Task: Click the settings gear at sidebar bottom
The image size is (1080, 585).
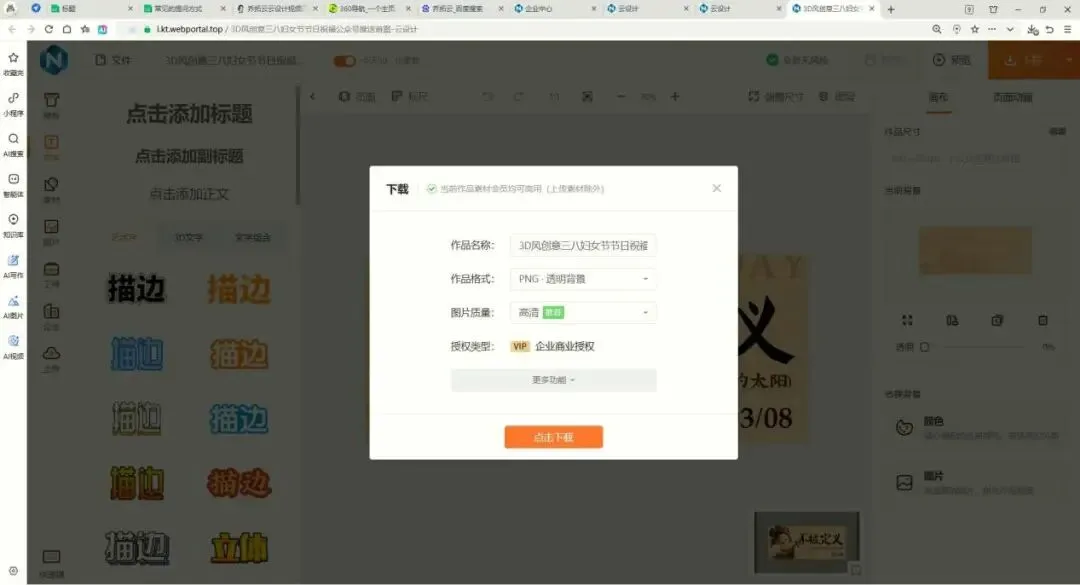Action: click(x=13, y=571)
